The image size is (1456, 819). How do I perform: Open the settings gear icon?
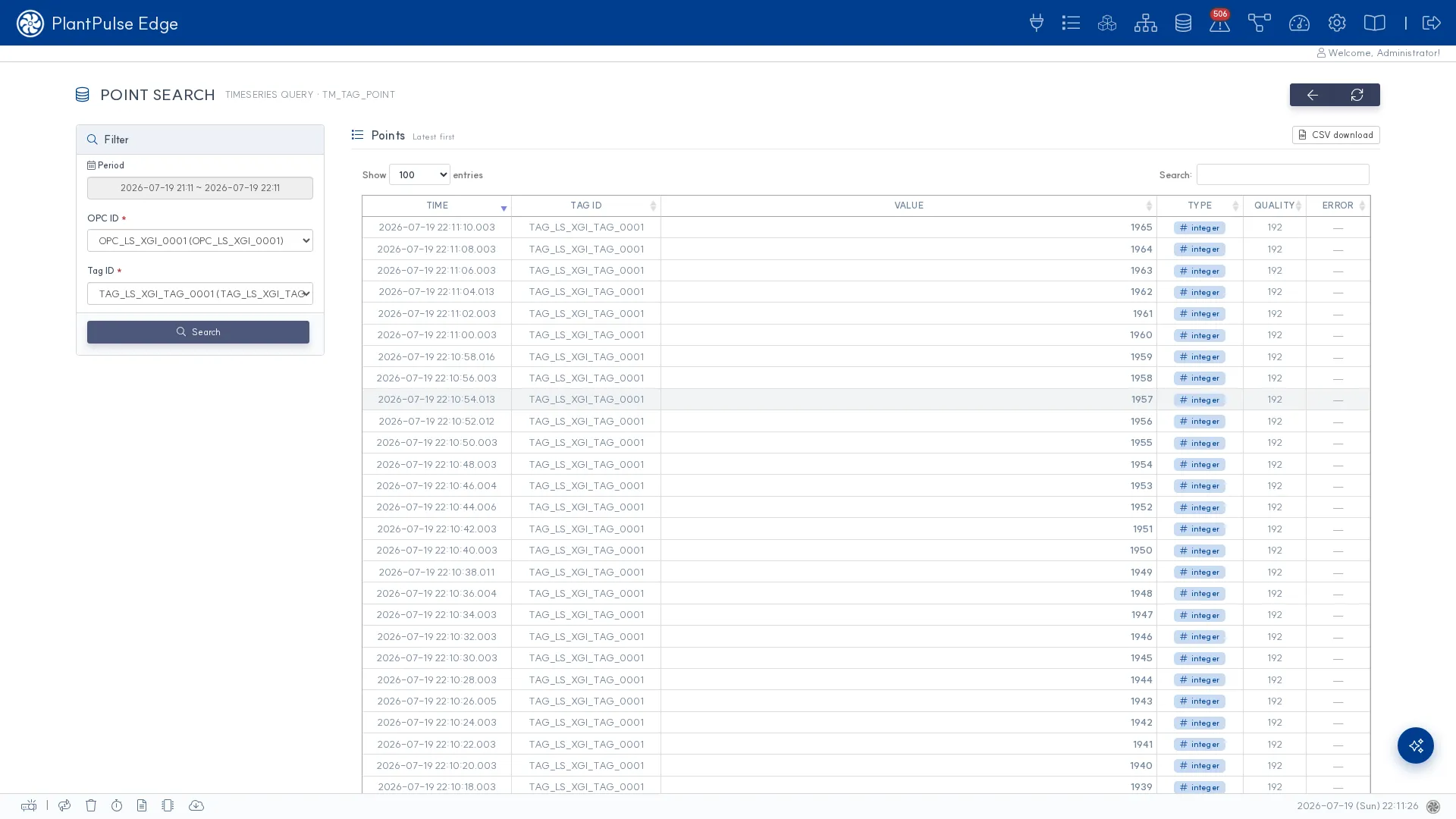1337,23
